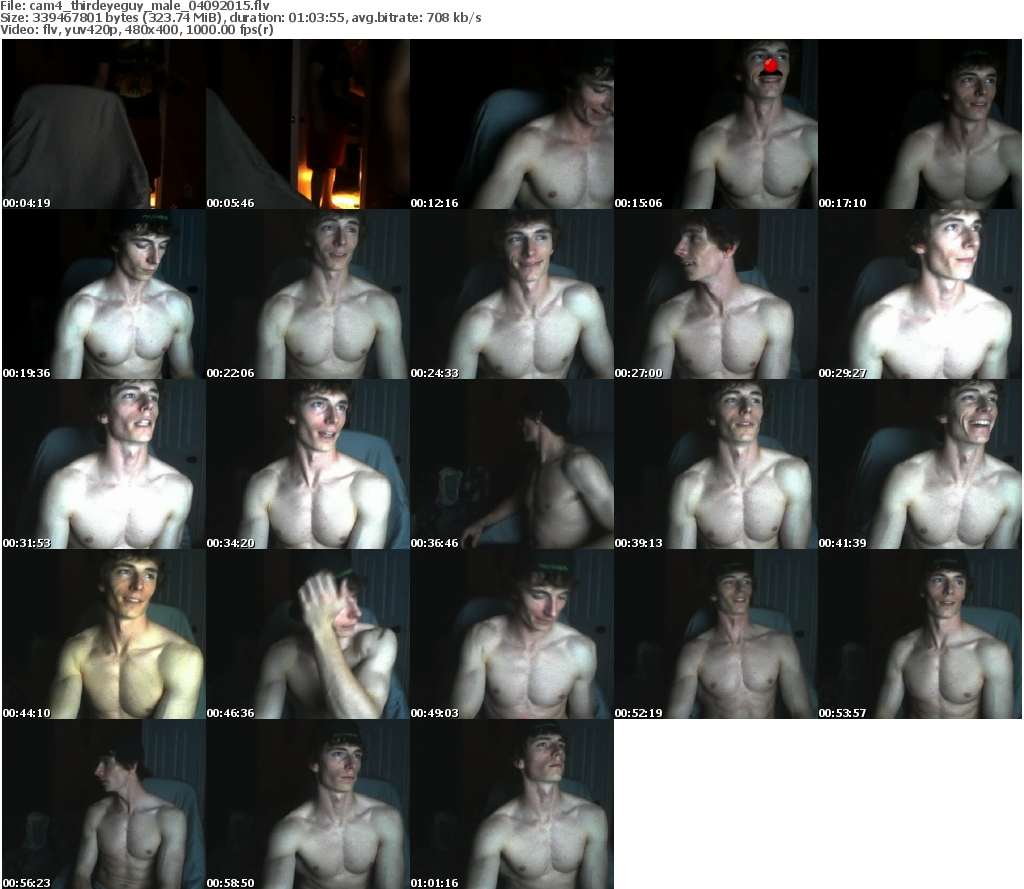Select the thumbnail at 00:05:46

(308, 124)
